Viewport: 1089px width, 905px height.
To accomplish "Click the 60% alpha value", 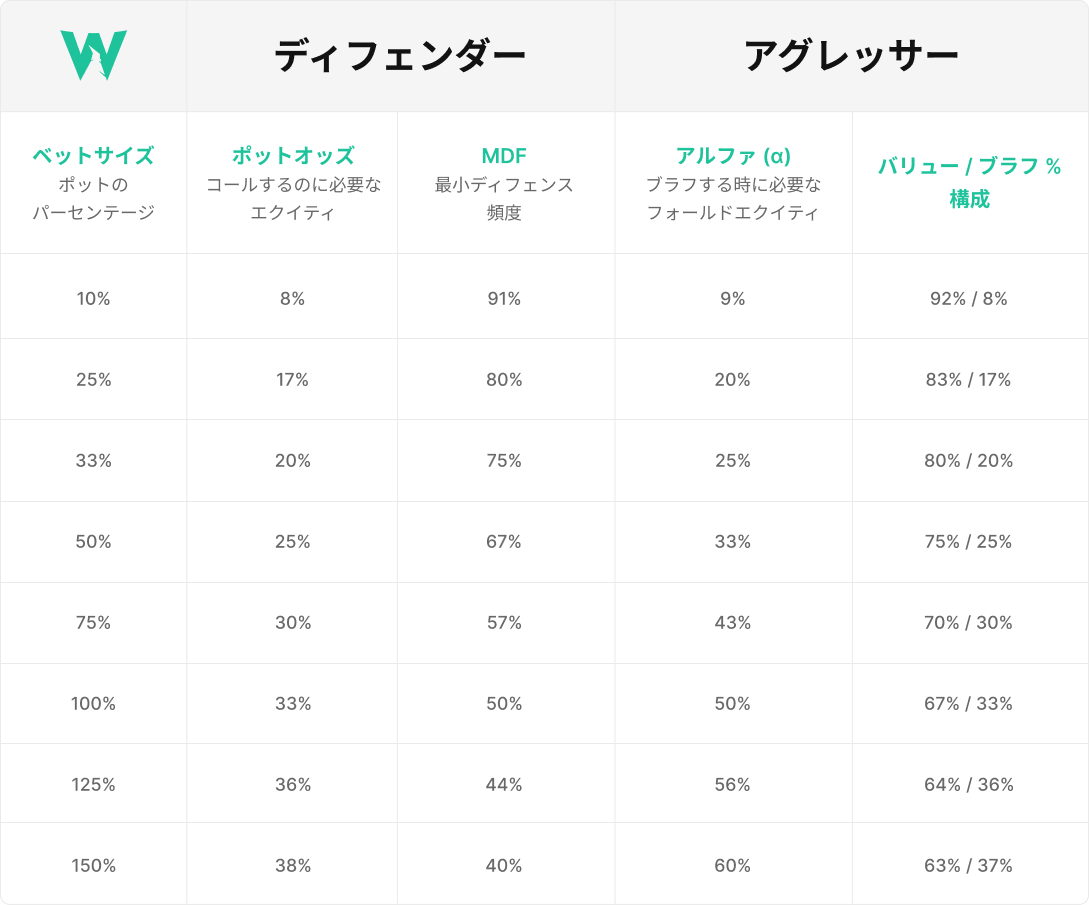I will (733, 865).
